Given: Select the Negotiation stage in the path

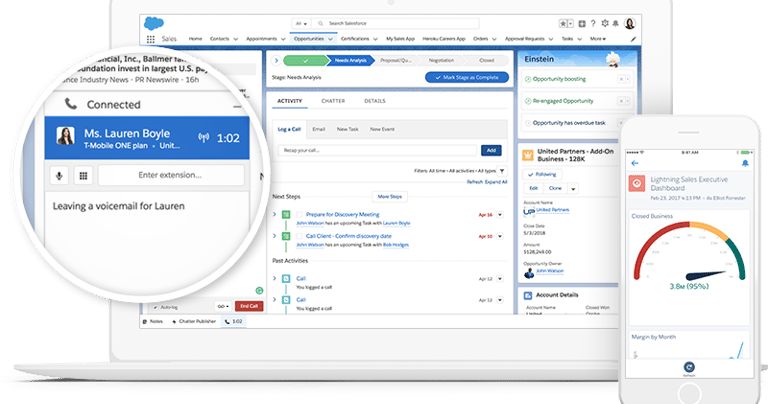Looking at the screenshot, I should tap(441, 61).
